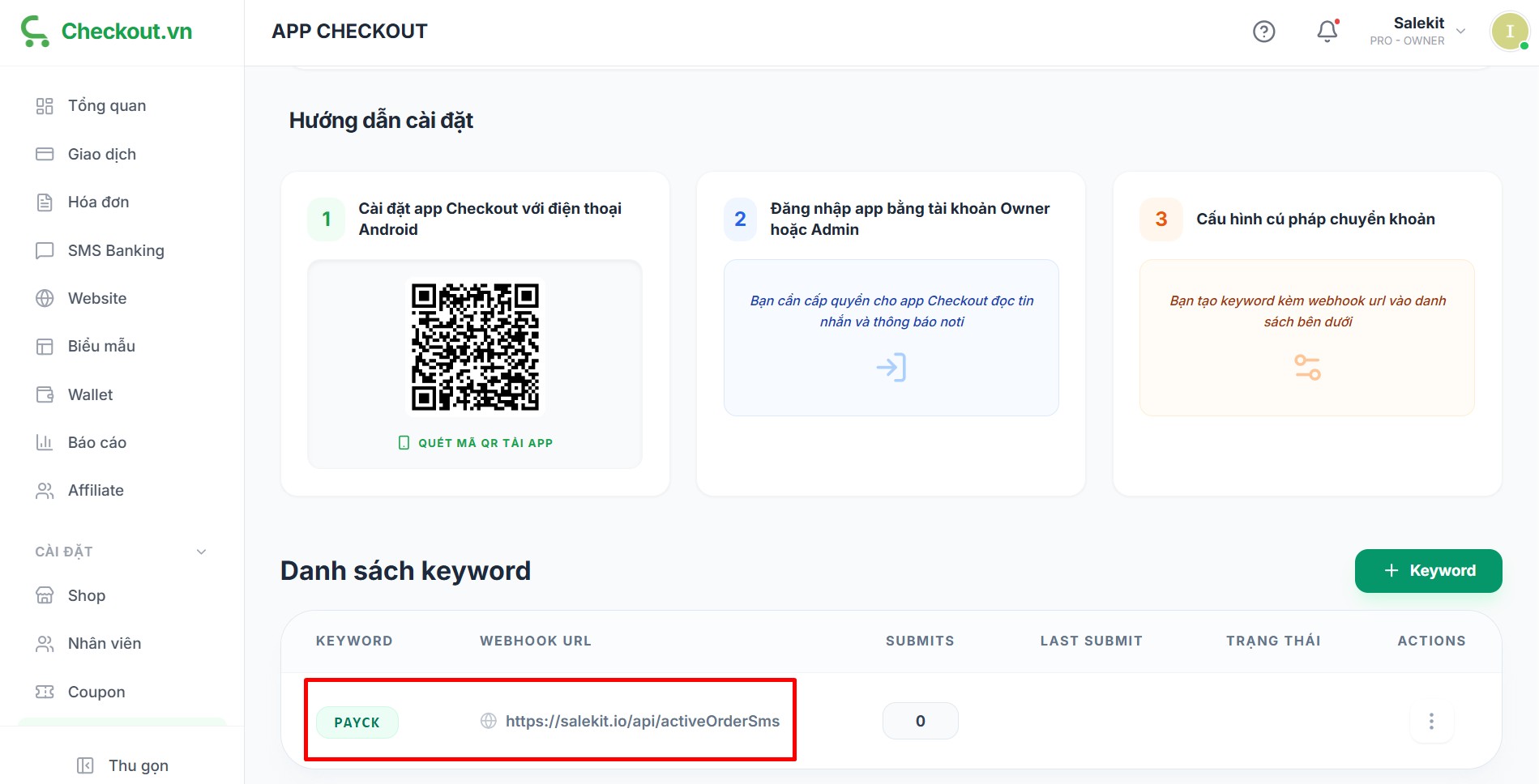Open Tổng quan in the sidebar
1539x784 pixels.
point(106,106)
